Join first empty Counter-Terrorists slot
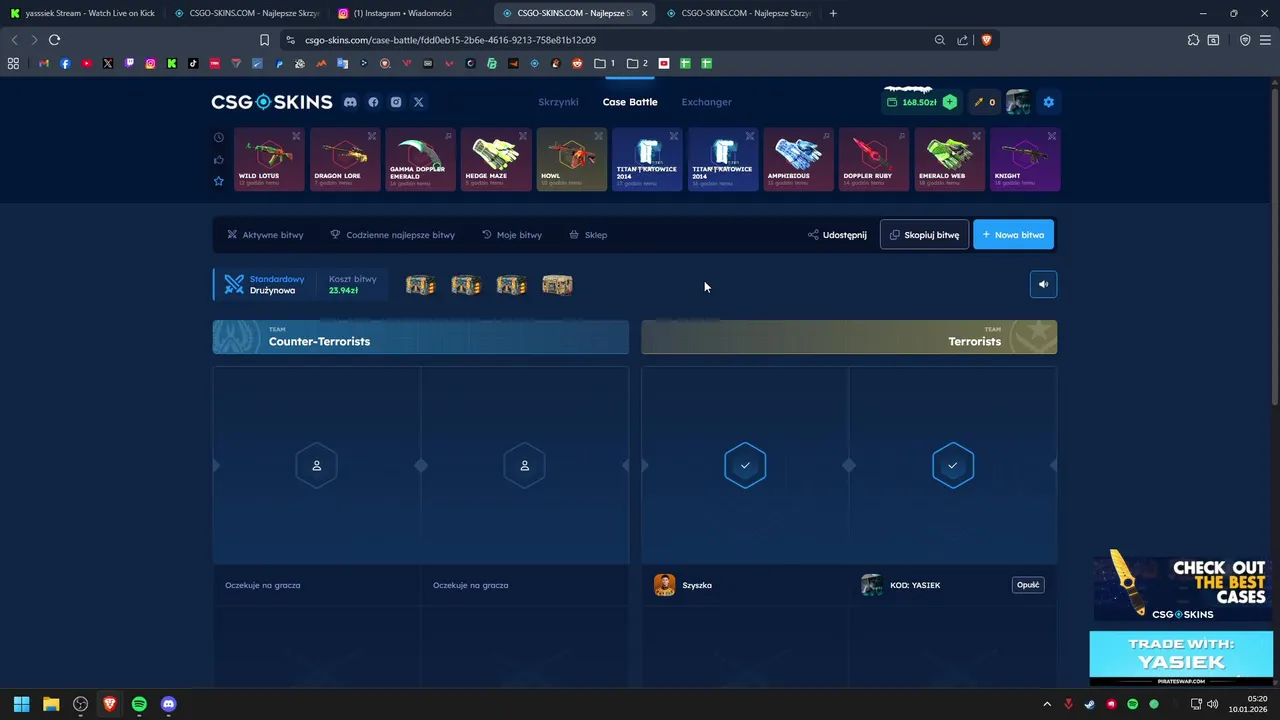Screen dimensions: 1280x720 316,465
